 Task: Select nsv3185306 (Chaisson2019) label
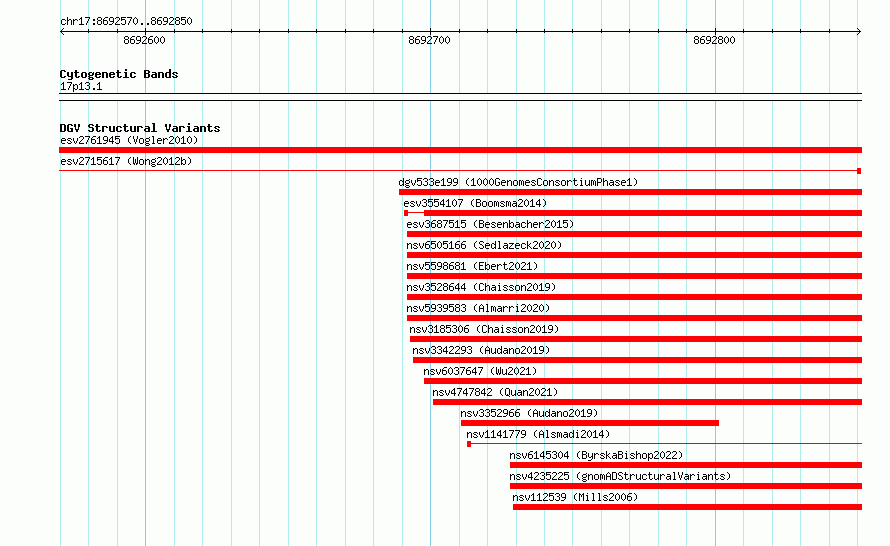point(484,329)
